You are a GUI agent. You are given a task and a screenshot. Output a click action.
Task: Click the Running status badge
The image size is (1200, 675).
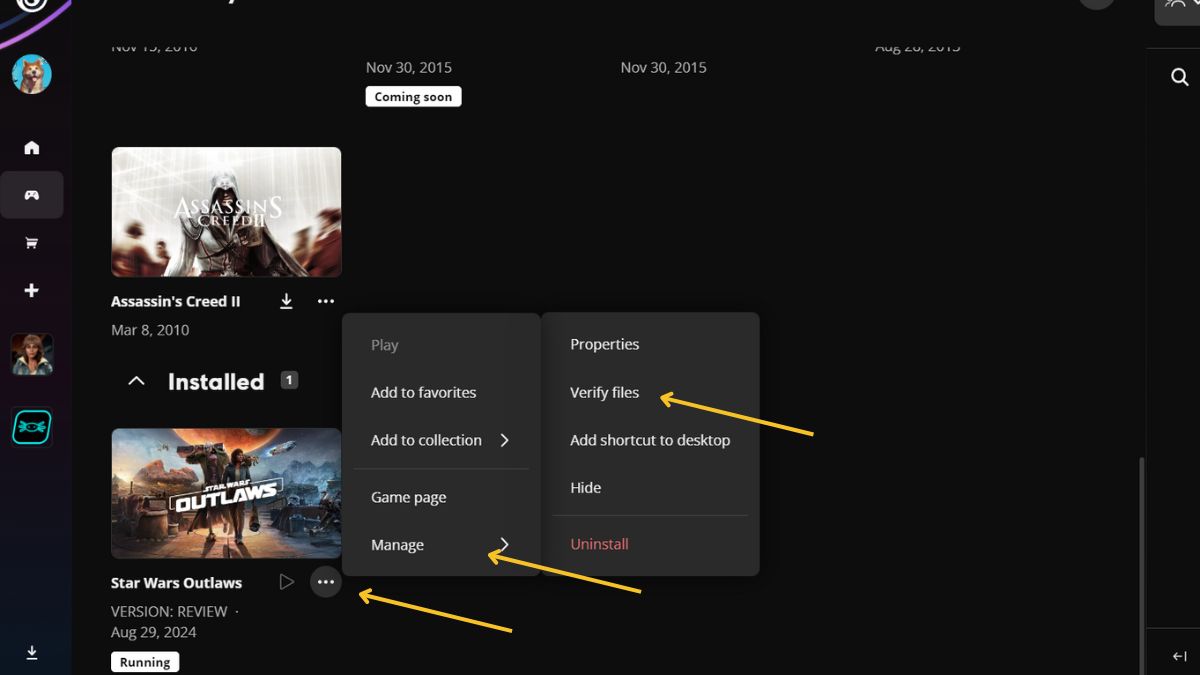click(145, 662)
